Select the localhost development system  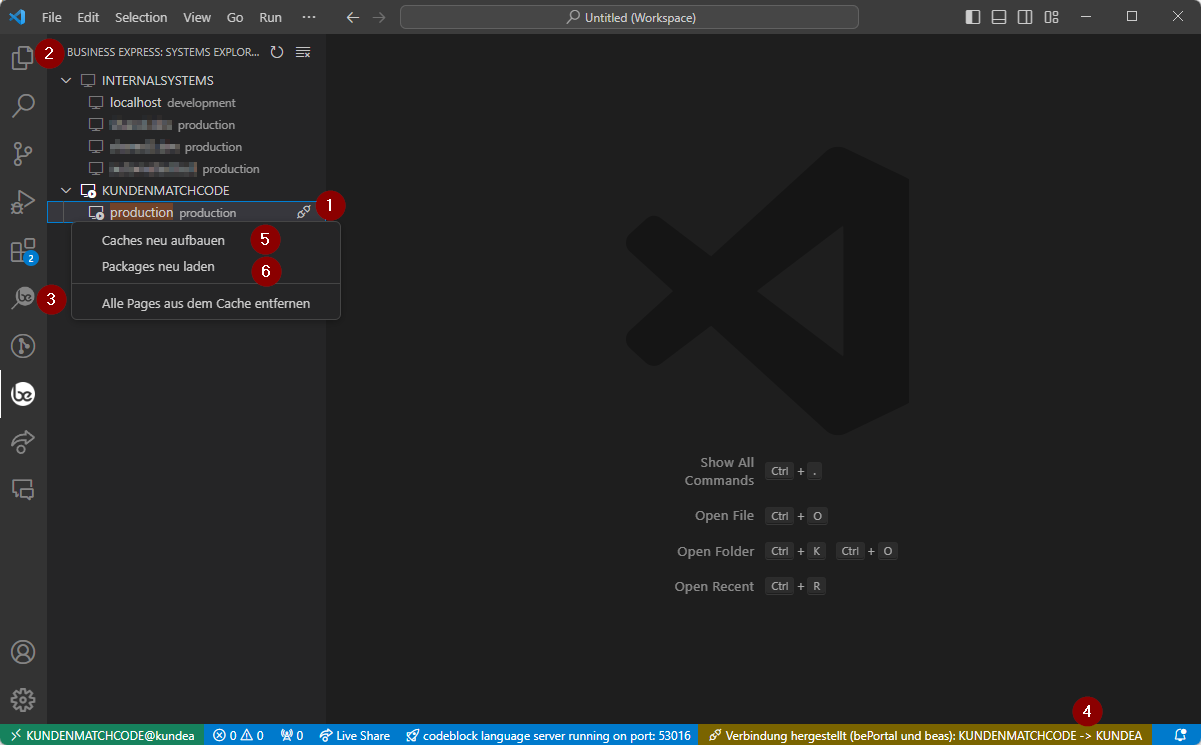coord(136,102)
